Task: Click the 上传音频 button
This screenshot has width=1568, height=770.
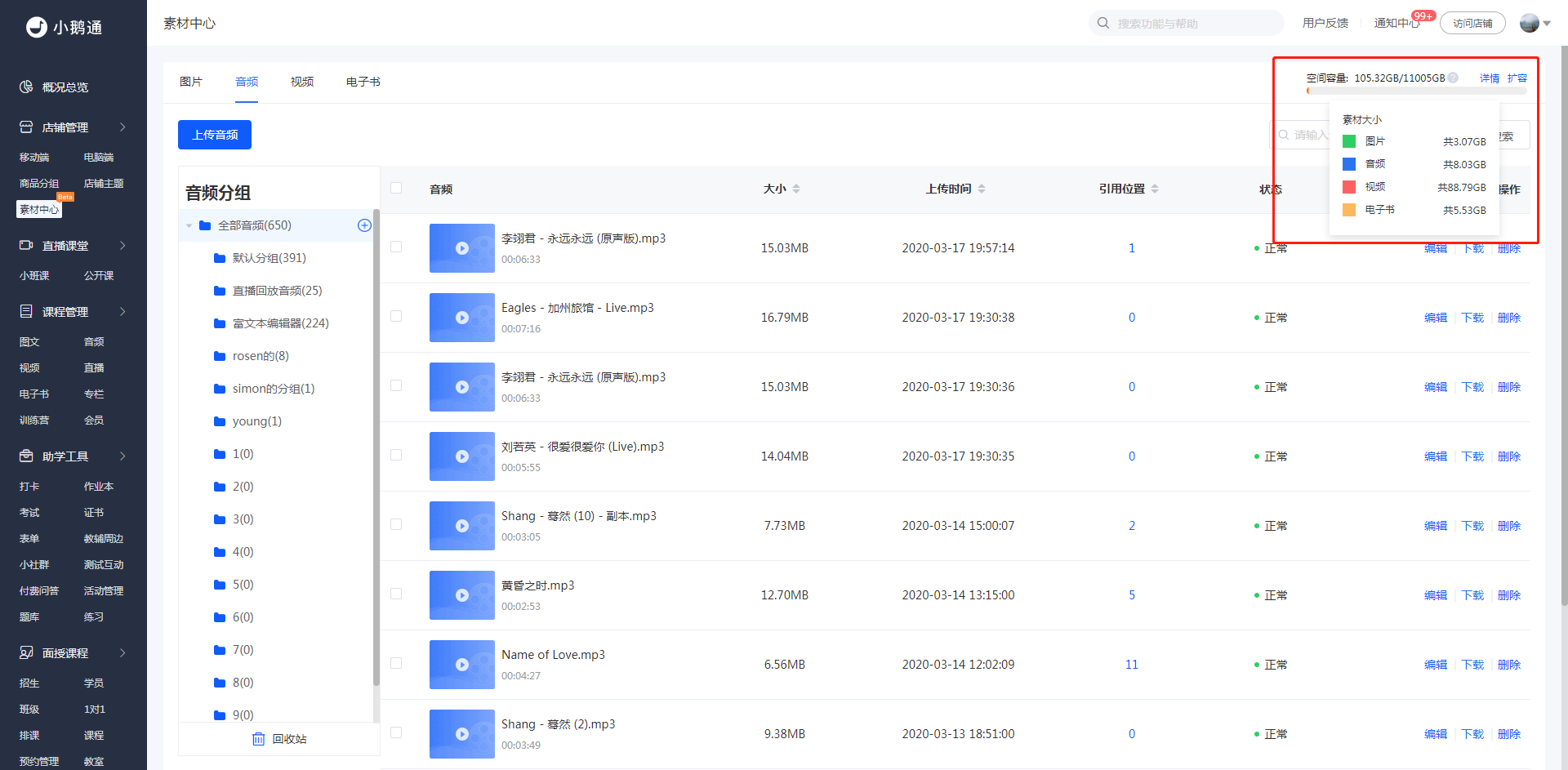Action: click(x=215, y=135)
